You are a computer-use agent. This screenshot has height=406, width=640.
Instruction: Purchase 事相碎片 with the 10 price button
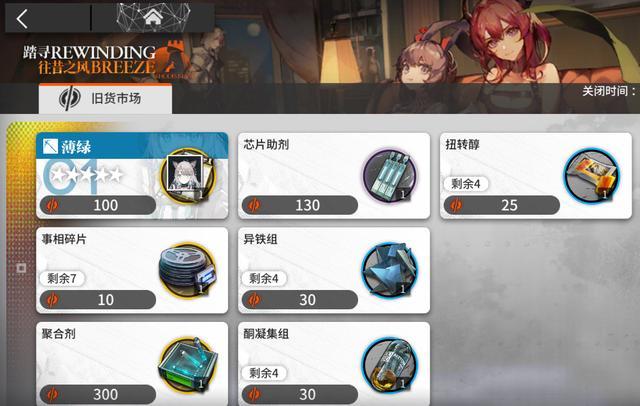(98, 300)
